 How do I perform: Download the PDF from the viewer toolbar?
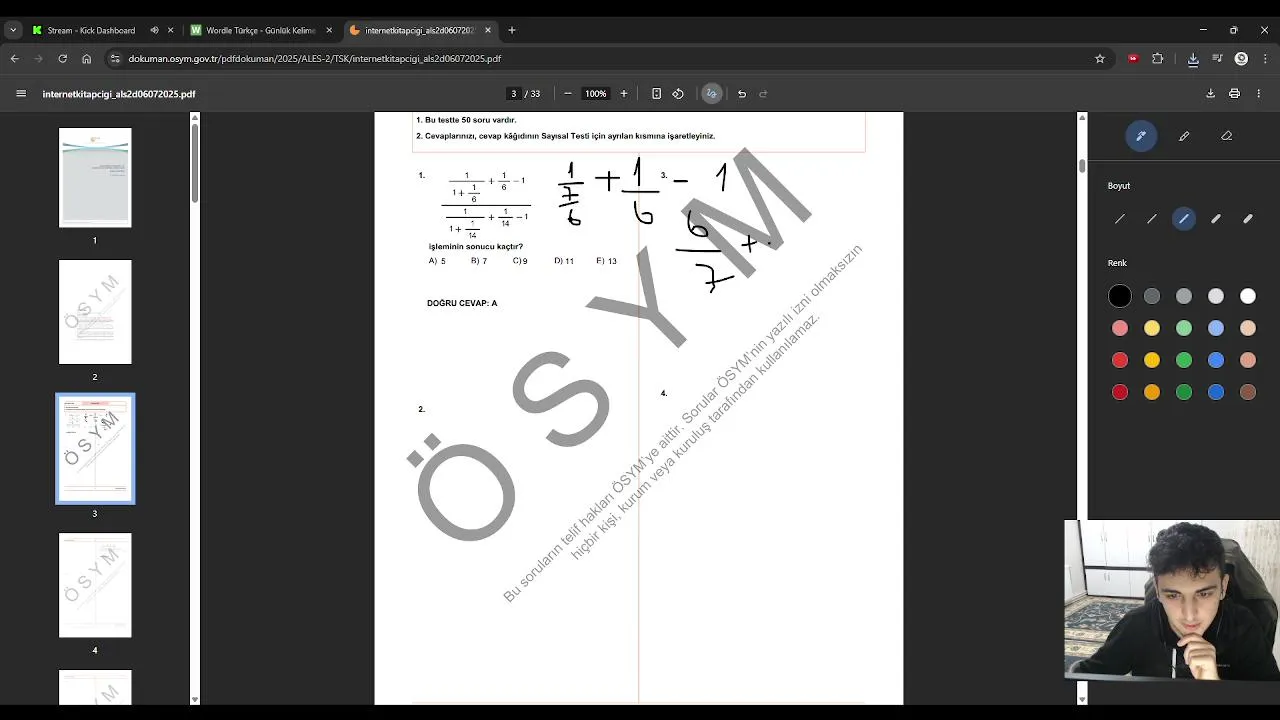point(1210,94)
